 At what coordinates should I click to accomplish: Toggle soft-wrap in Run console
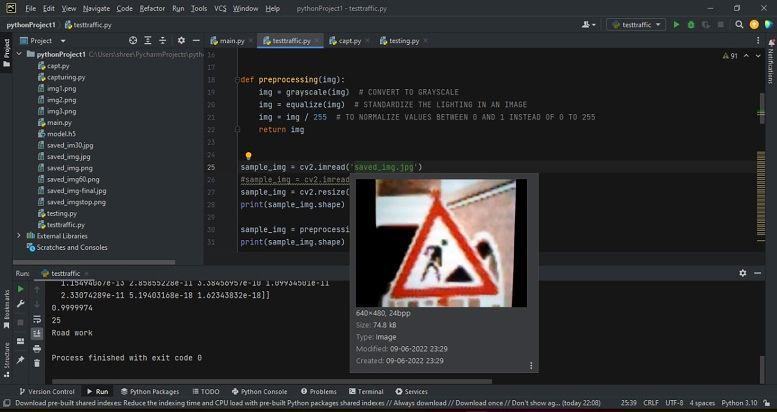(x=37, y=319)
